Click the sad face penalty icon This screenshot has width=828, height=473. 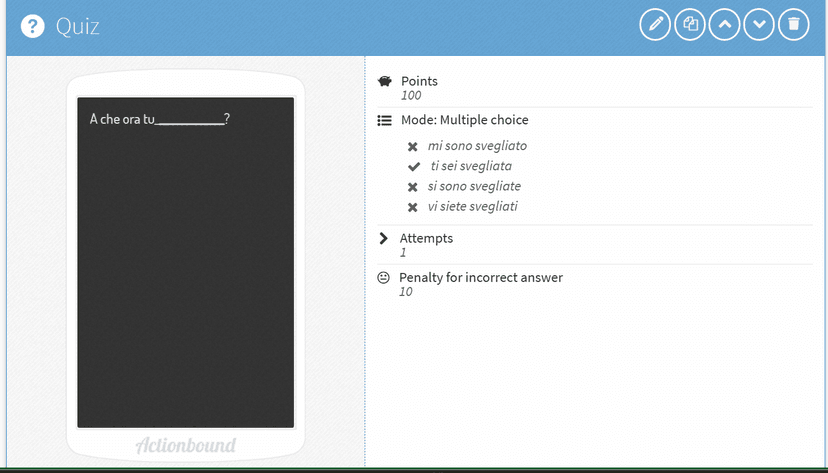pyautogui.click(x=383, y=278)
